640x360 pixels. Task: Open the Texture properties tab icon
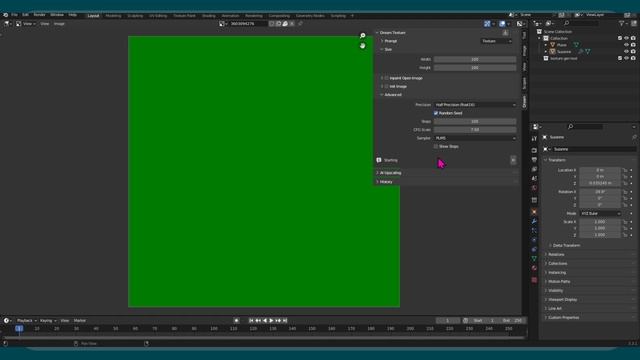click(x=534, y=280)
